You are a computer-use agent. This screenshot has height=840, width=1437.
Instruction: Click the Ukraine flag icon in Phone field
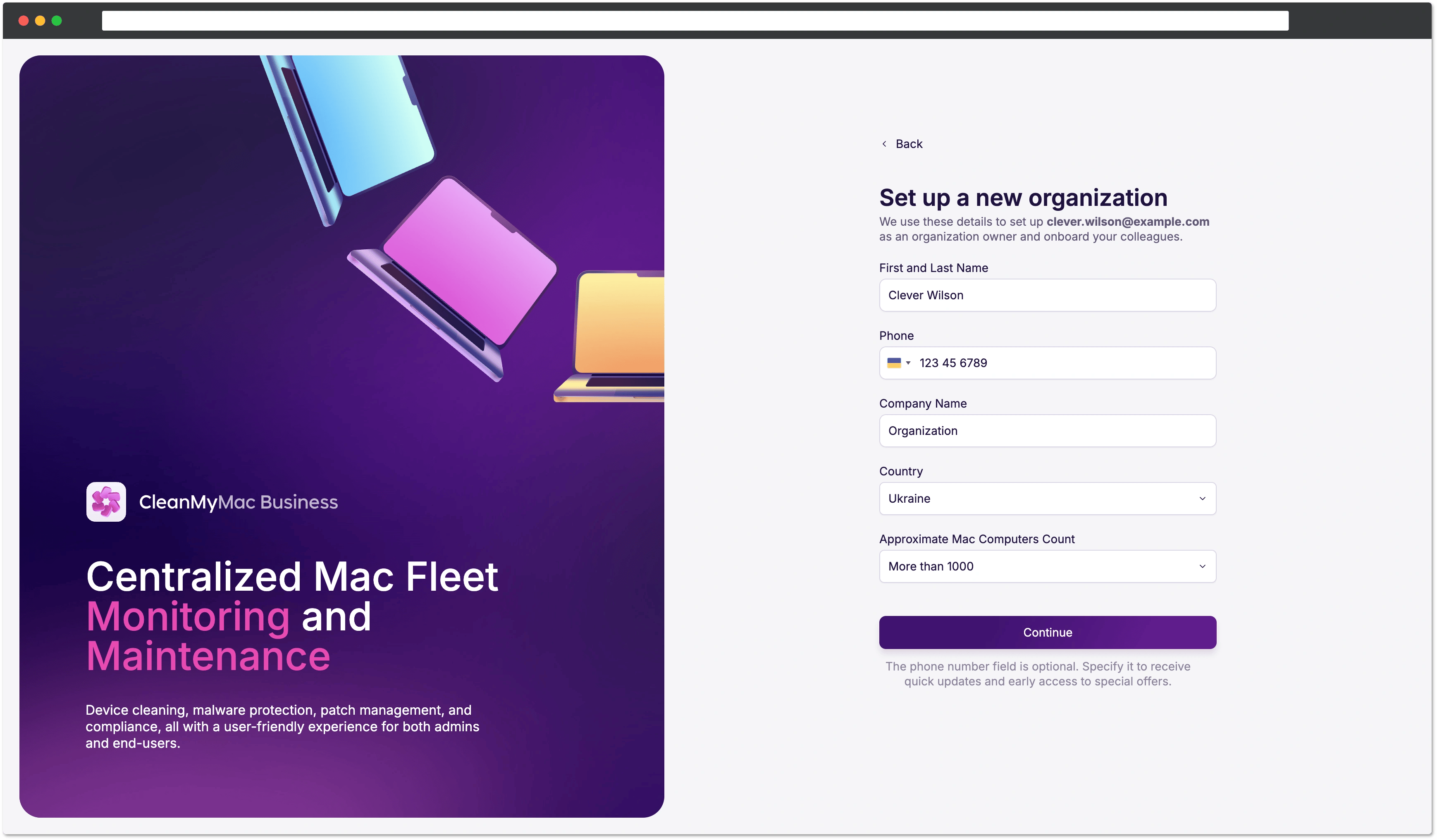pyautogui.click(x=893, y=363)
